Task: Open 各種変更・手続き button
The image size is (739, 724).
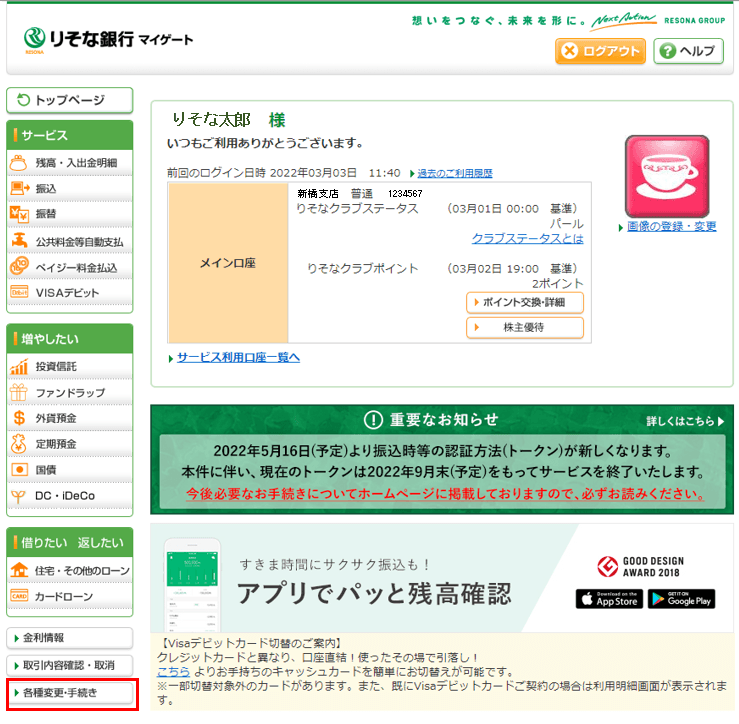Action: coord(70,693)
